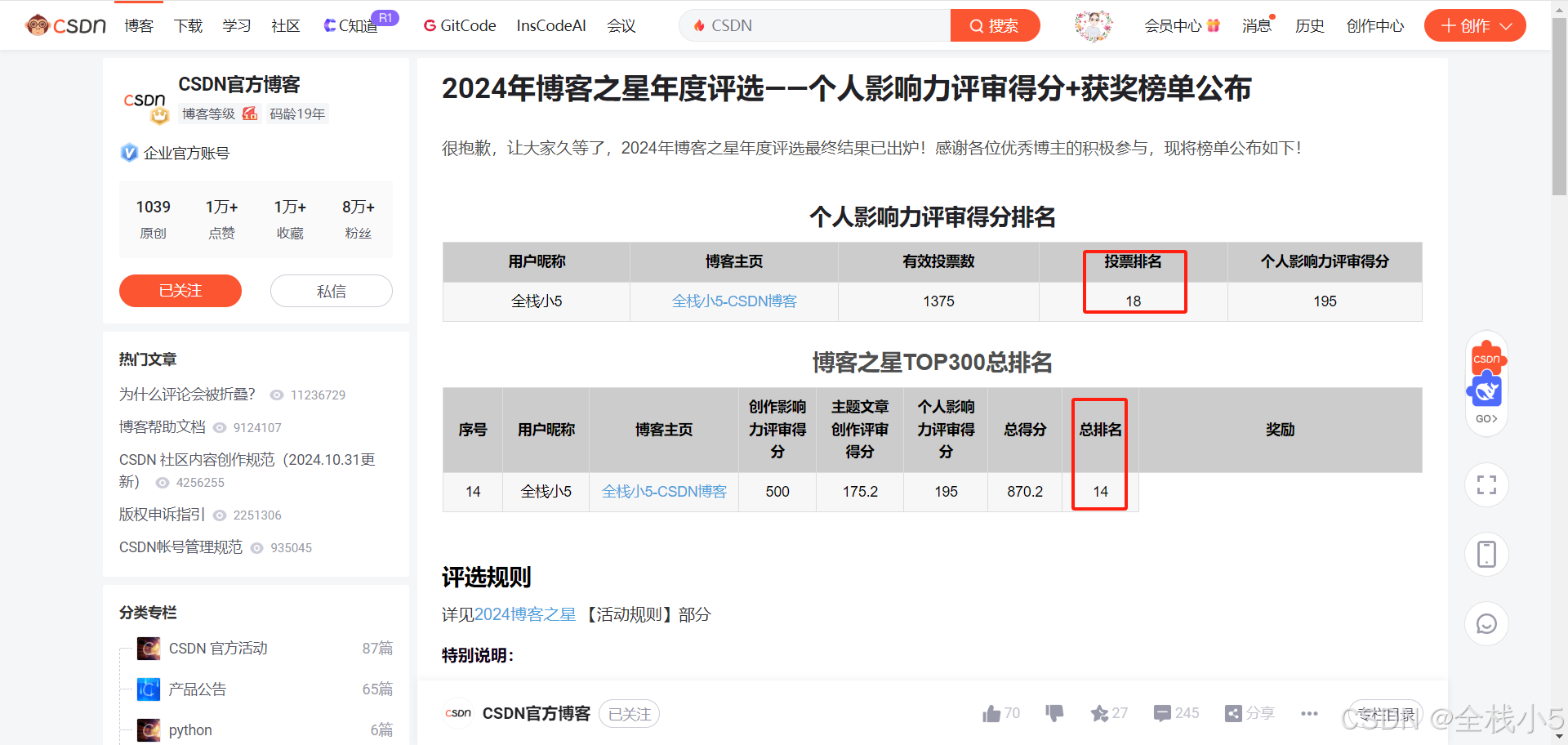Viewport: 1568px width, 745px height.
Task: Click 1375 in 有效投票数 column
Action: pyautogui.click(x=938, y=301)
